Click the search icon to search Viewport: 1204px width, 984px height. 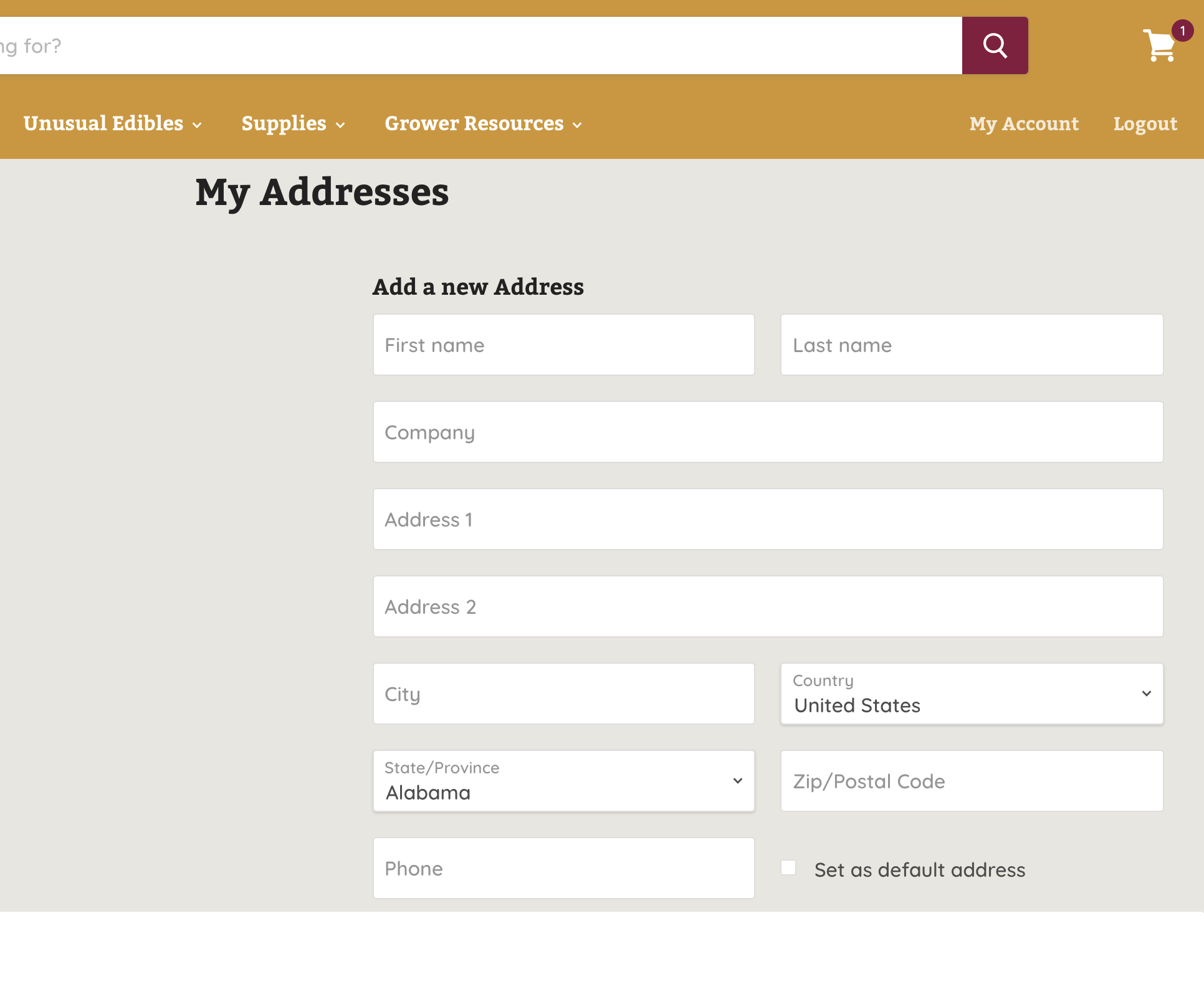point(994,45)
